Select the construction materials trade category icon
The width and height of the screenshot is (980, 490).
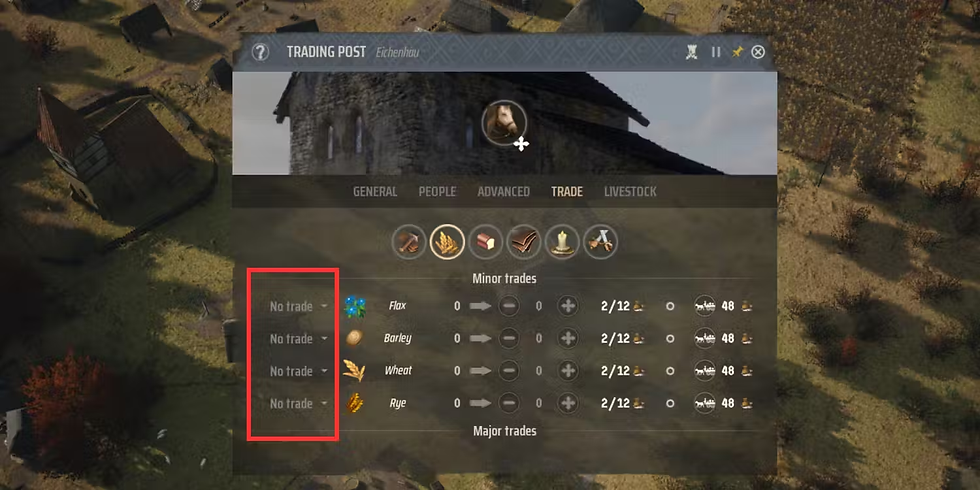pyautogui.click(x=409, y=242)
